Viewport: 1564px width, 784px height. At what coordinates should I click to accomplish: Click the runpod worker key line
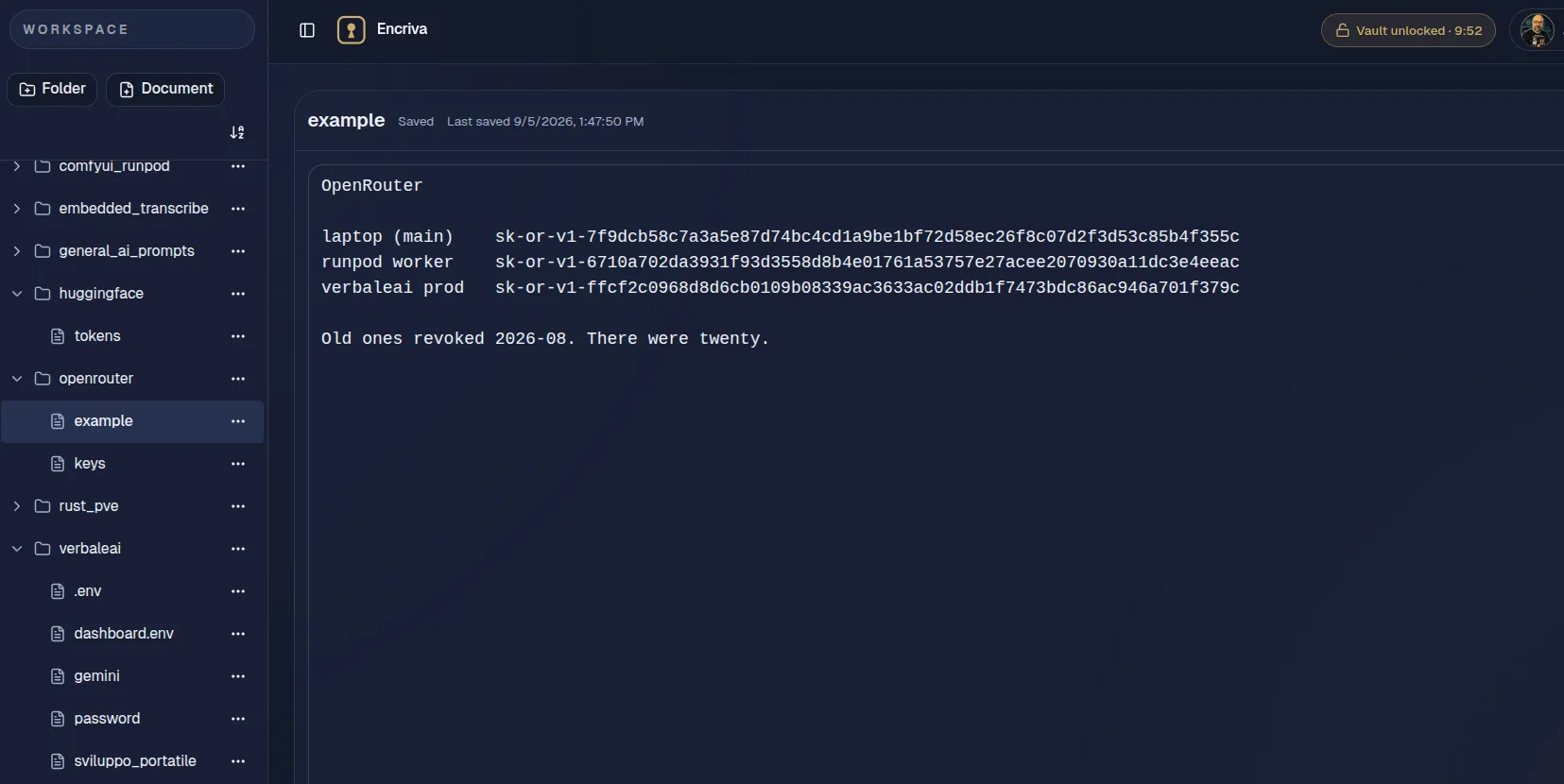click(x=781, y=263)
